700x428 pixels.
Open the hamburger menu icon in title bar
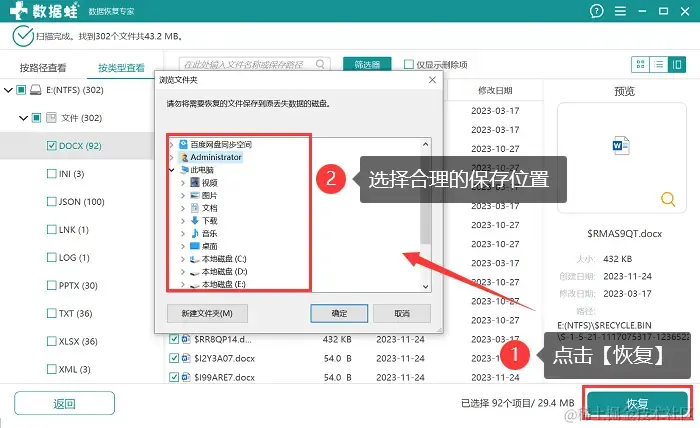620,11
